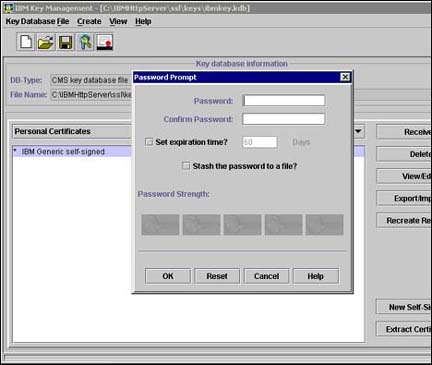Focus the Confirm Password input field
This screenshot has height=365, width=432.
[284, 119]
